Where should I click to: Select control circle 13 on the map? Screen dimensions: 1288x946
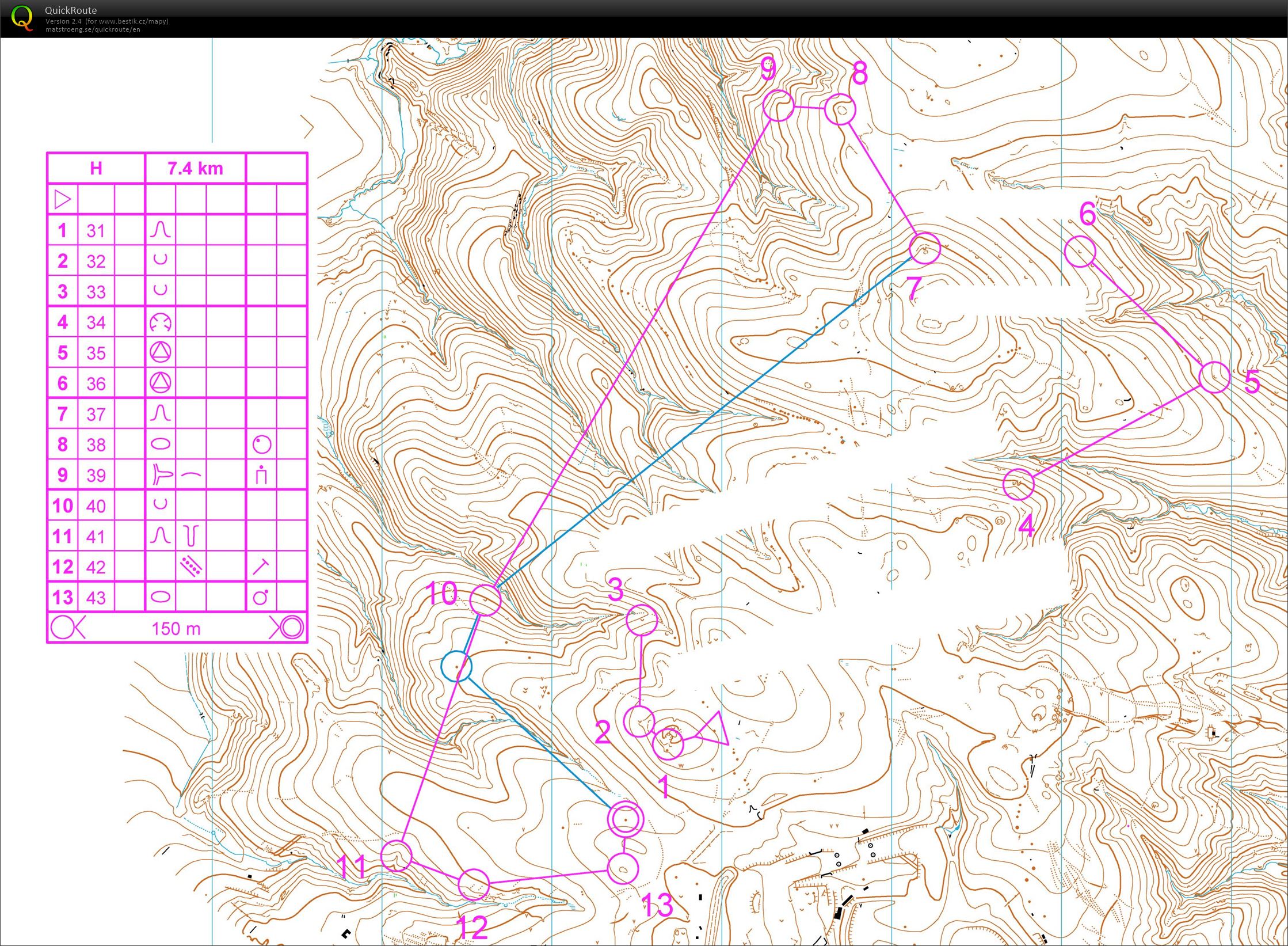[x=623, y=869]
